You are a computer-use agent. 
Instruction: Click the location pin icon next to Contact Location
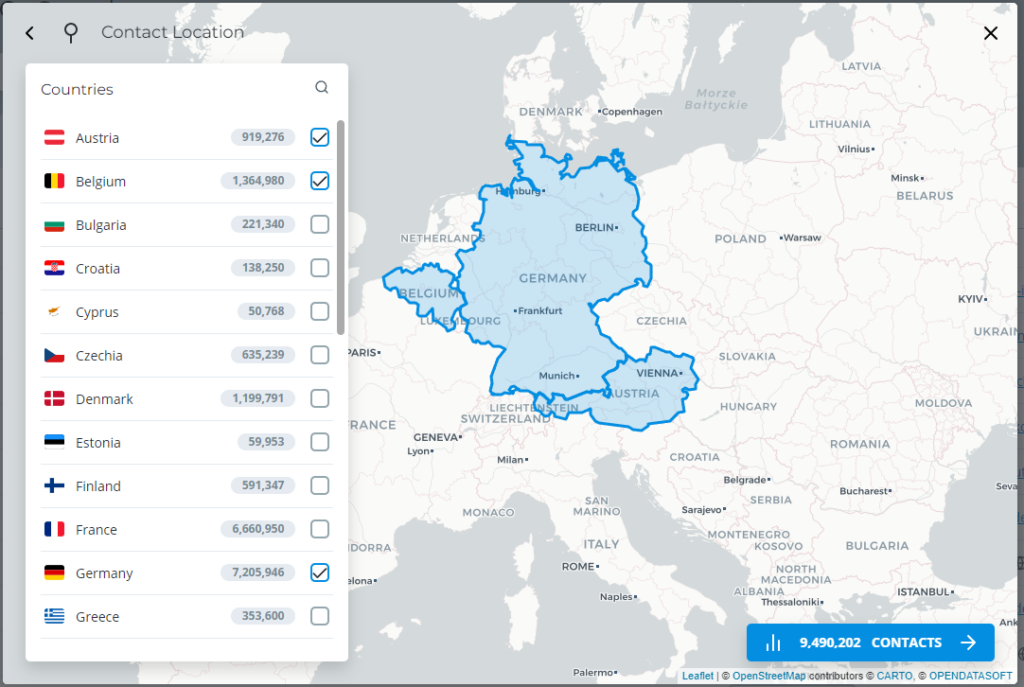pos(70,31)
